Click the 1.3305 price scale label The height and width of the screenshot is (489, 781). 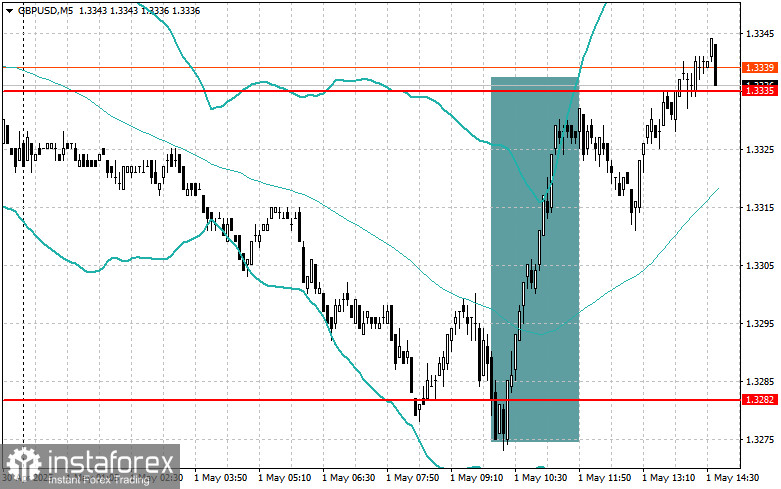760,265
